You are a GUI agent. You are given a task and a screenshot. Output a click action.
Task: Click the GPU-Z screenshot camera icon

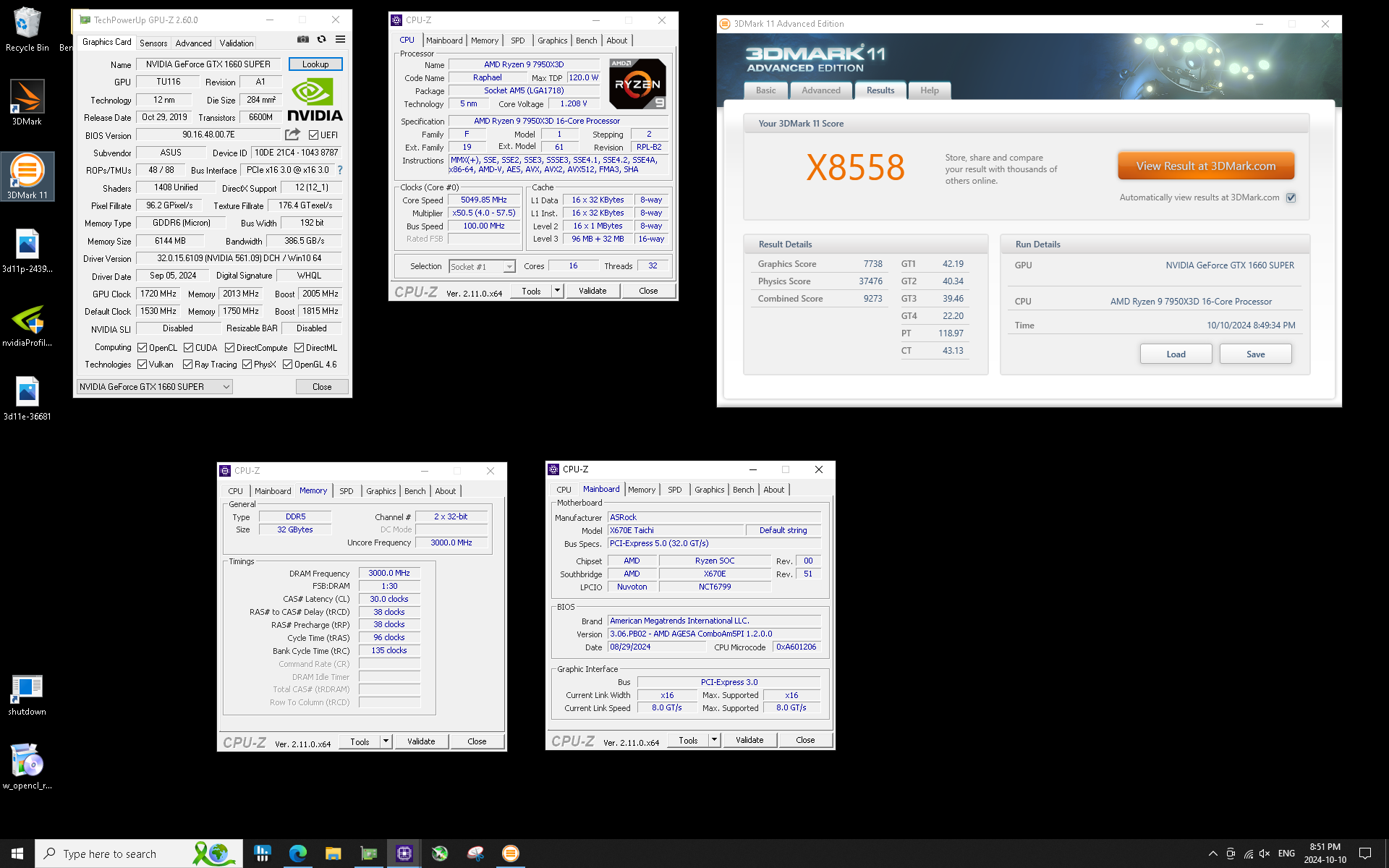(x=303, y=40)
